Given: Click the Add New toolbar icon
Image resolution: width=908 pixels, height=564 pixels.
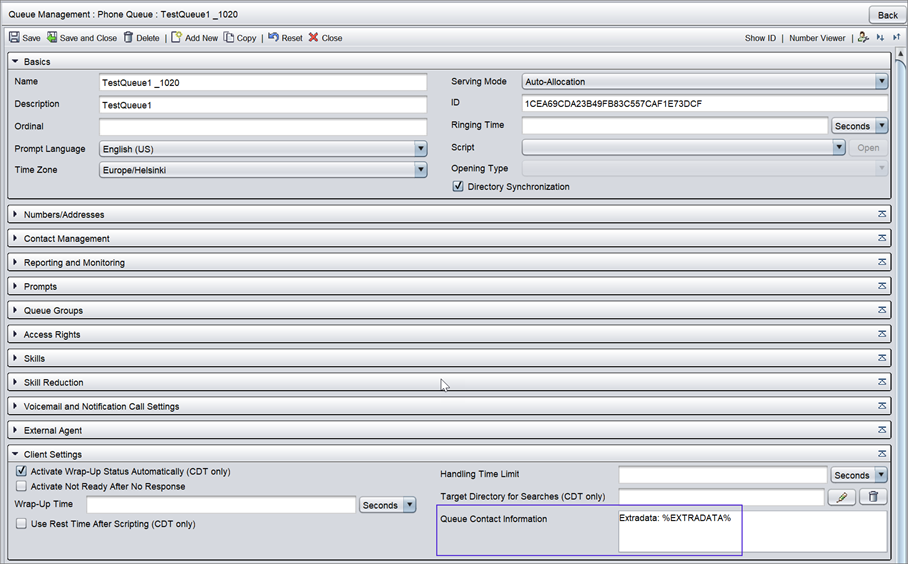Looking at the screenshot, I should 176,38.
